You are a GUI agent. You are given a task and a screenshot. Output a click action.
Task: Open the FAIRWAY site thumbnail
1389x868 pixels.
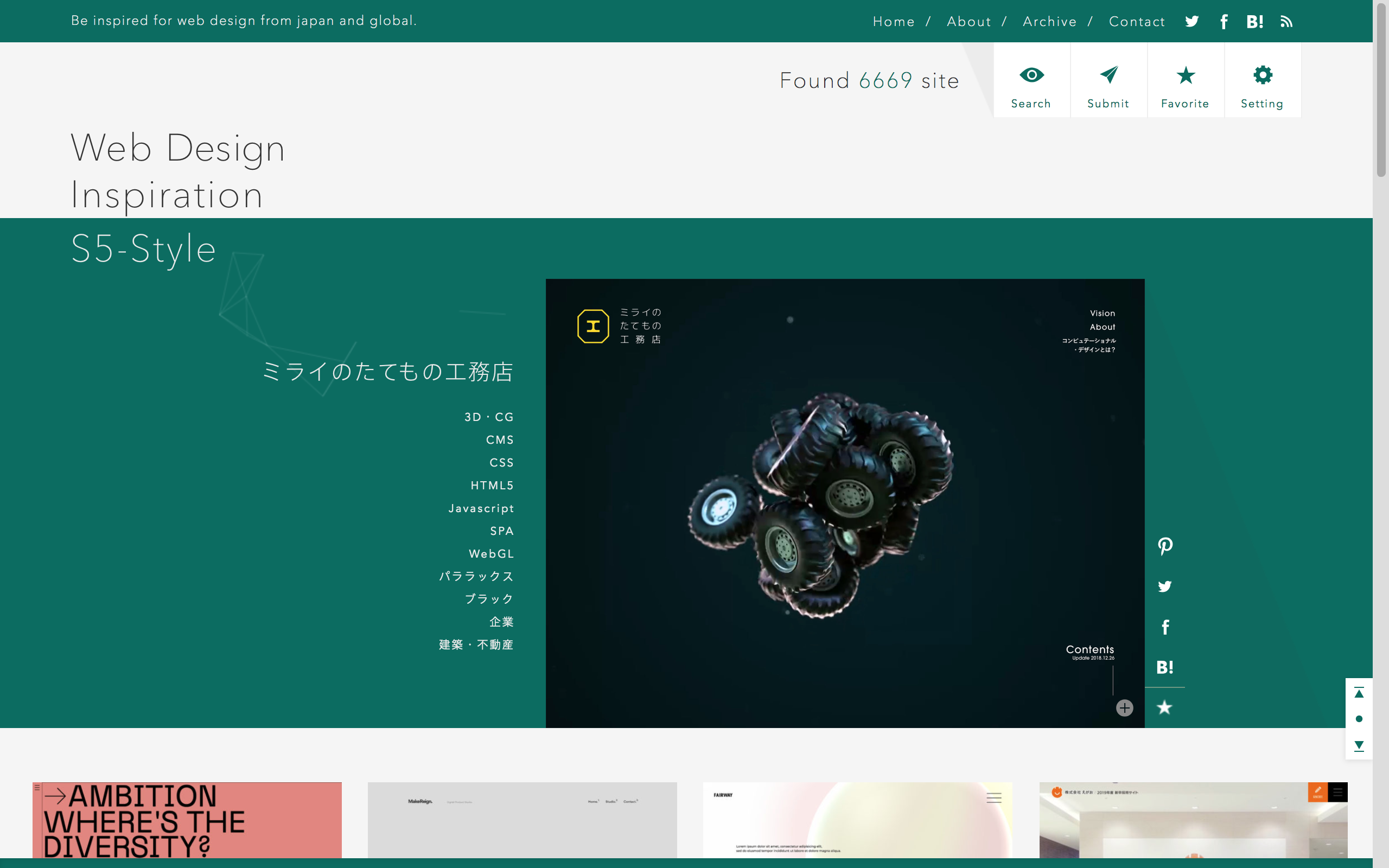pos(857,820)
